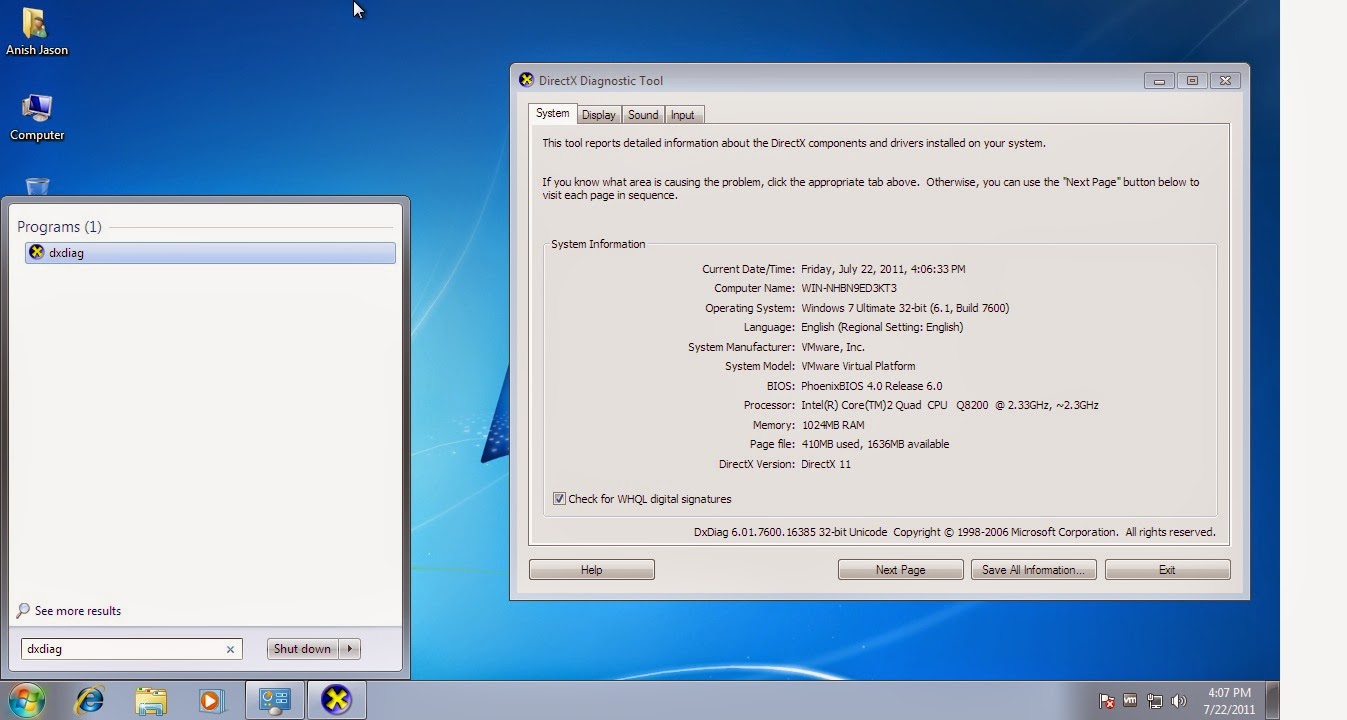Open Windows Explorer from the taskbar

point(151,700)
